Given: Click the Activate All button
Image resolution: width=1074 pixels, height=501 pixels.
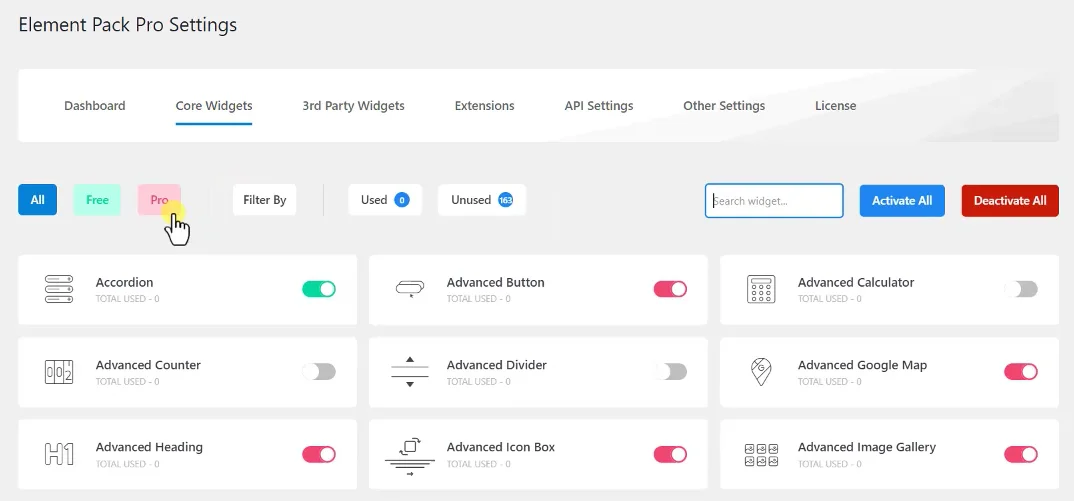Looking at the screenshot, I should (902, 201).
